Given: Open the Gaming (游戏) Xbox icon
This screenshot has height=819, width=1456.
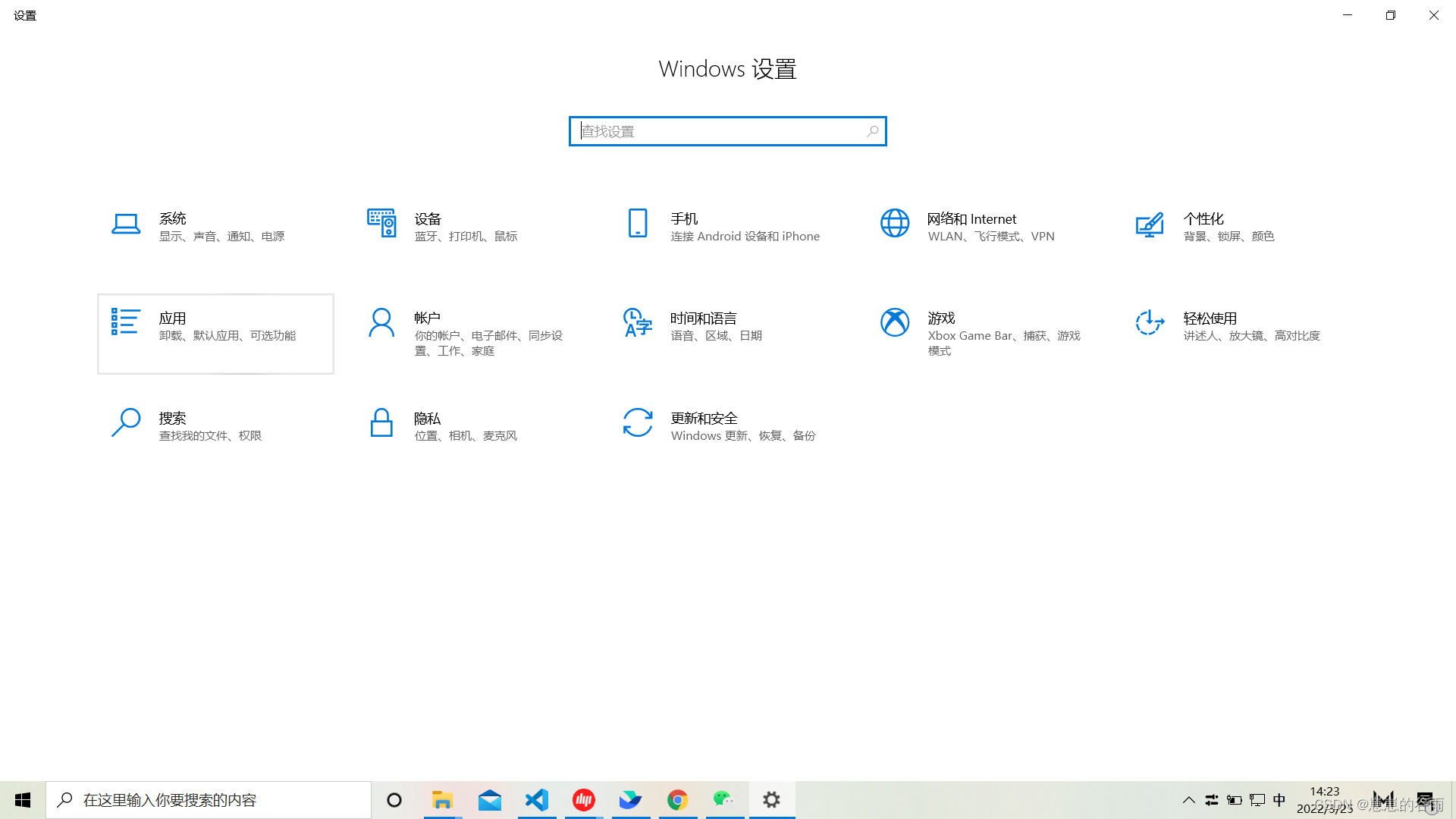Looking at the screenshot, I should click(x=895, y=323).
